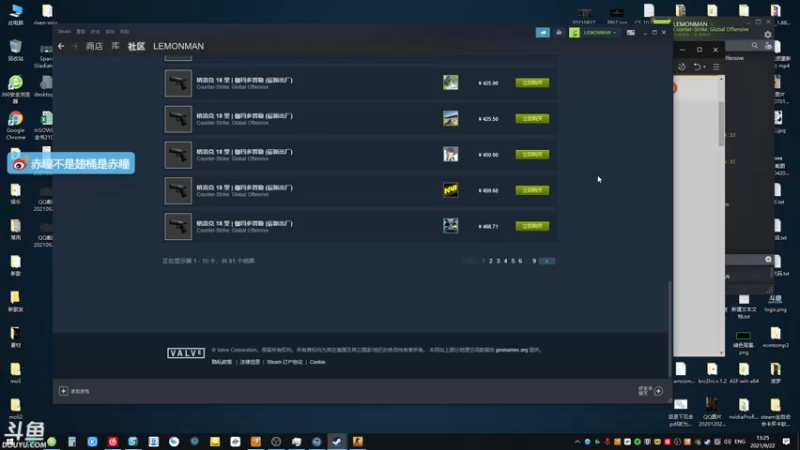Click seller avatar on the ¥450.00 listing
The image size is (800, 450).
point(451,154)
